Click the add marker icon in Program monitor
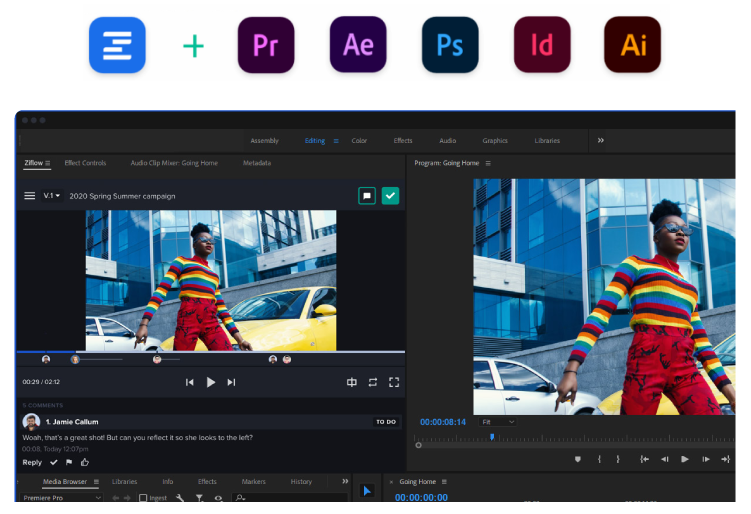 pyautogui.click(x=578, y=459)
